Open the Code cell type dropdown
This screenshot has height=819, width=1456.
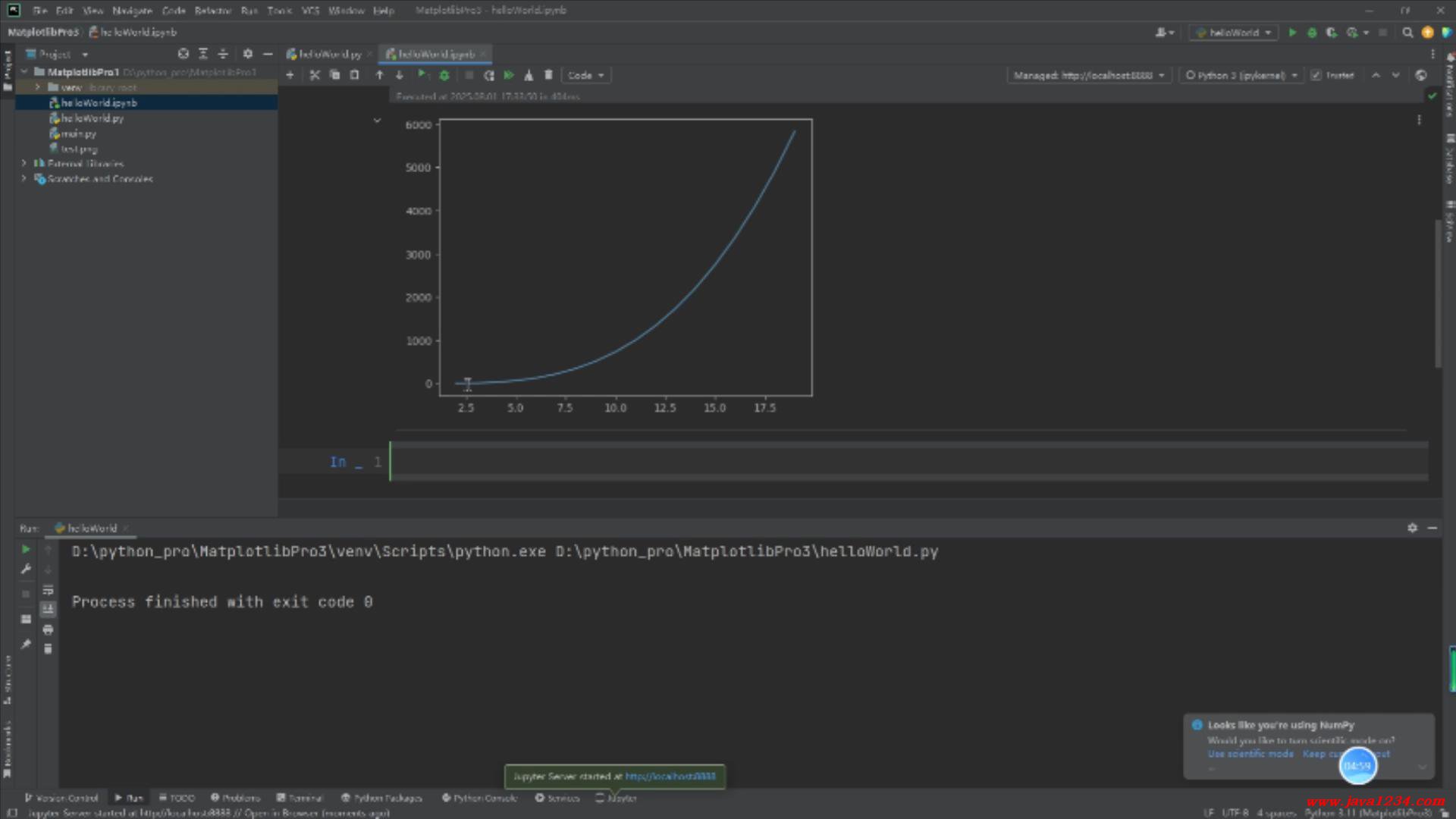(x=585, y=75)
